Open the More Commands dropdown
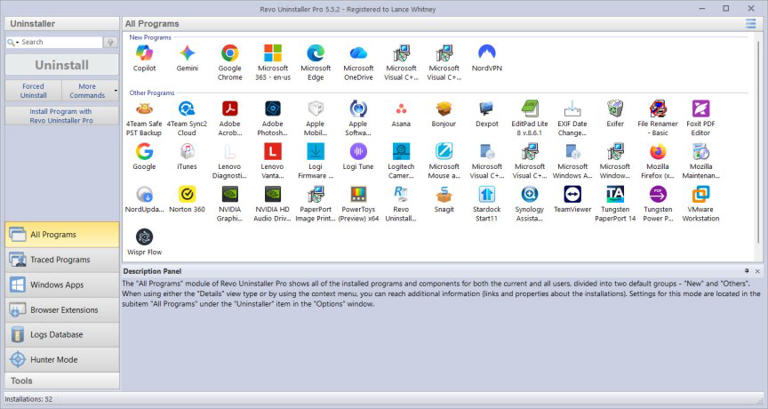Viewport: 768px width, 409px height. tap(90, 91)
